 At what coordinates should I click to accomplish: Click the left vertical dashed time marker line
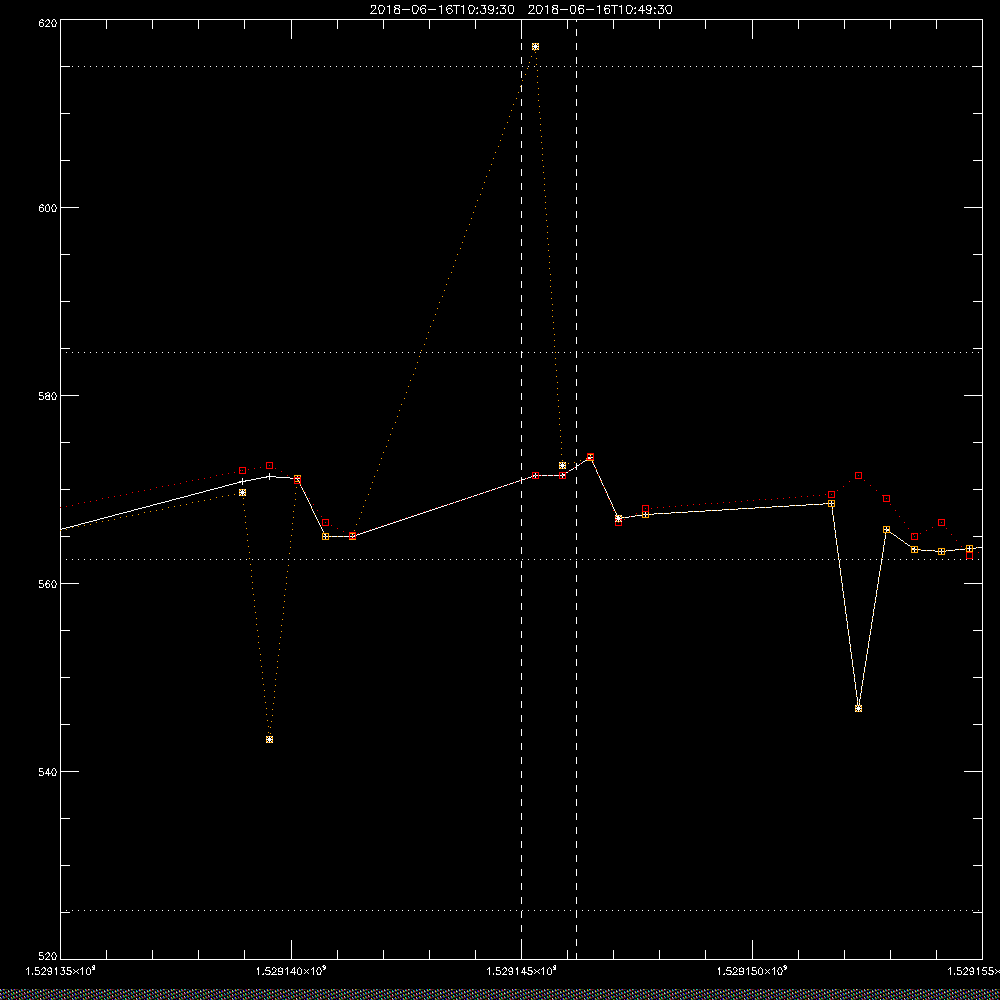click(x=522, y=488)
